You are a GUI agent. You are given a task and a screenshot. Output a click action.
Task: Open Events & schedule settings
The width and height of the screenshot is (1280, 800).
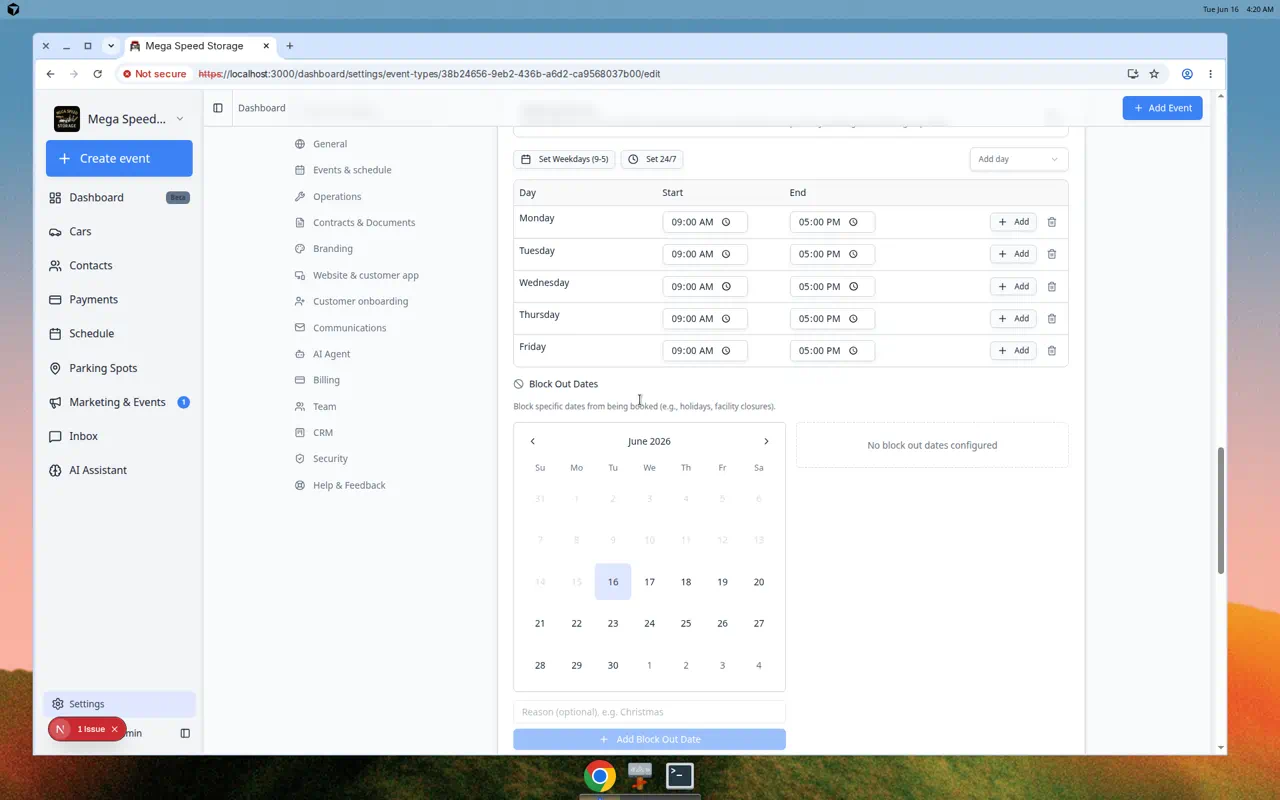coord(352,170)
